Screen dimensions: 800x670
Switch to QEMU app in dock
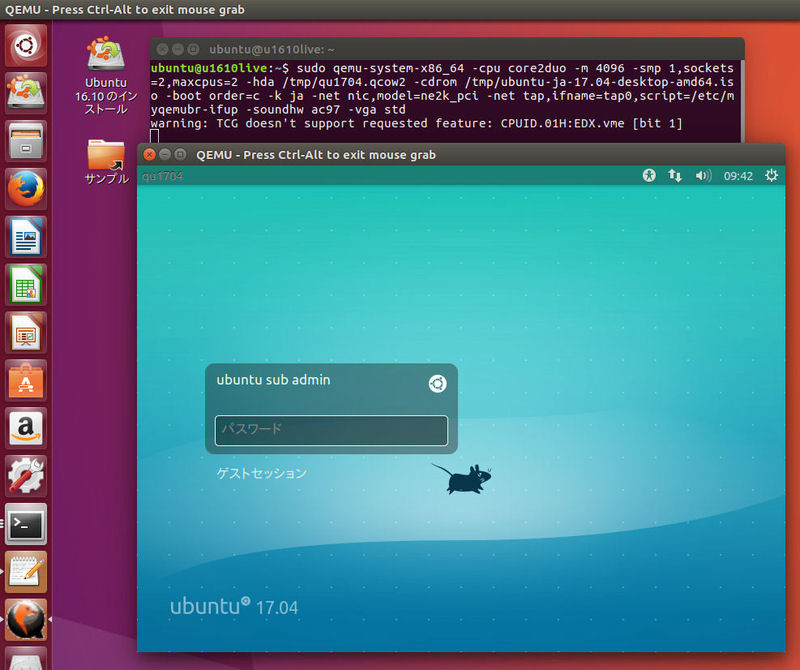26,620
